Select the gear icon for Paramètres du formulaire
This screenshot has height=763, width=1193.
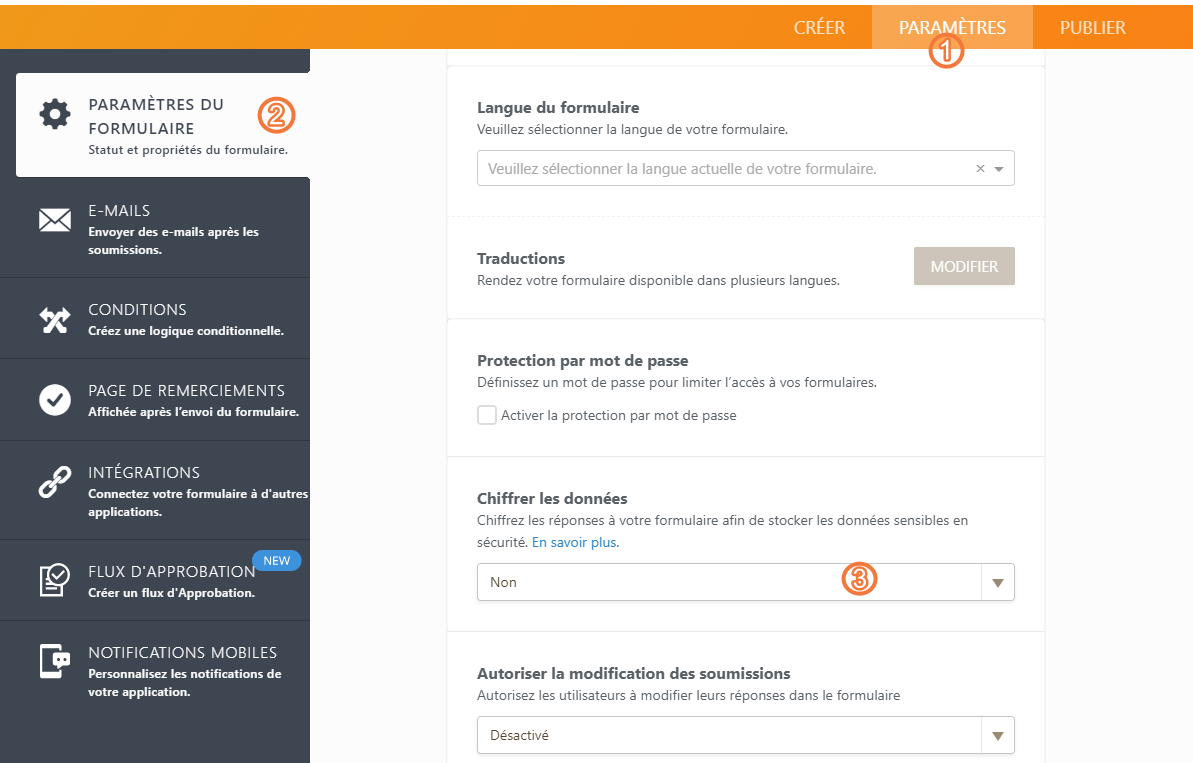[x=55, y=113]
